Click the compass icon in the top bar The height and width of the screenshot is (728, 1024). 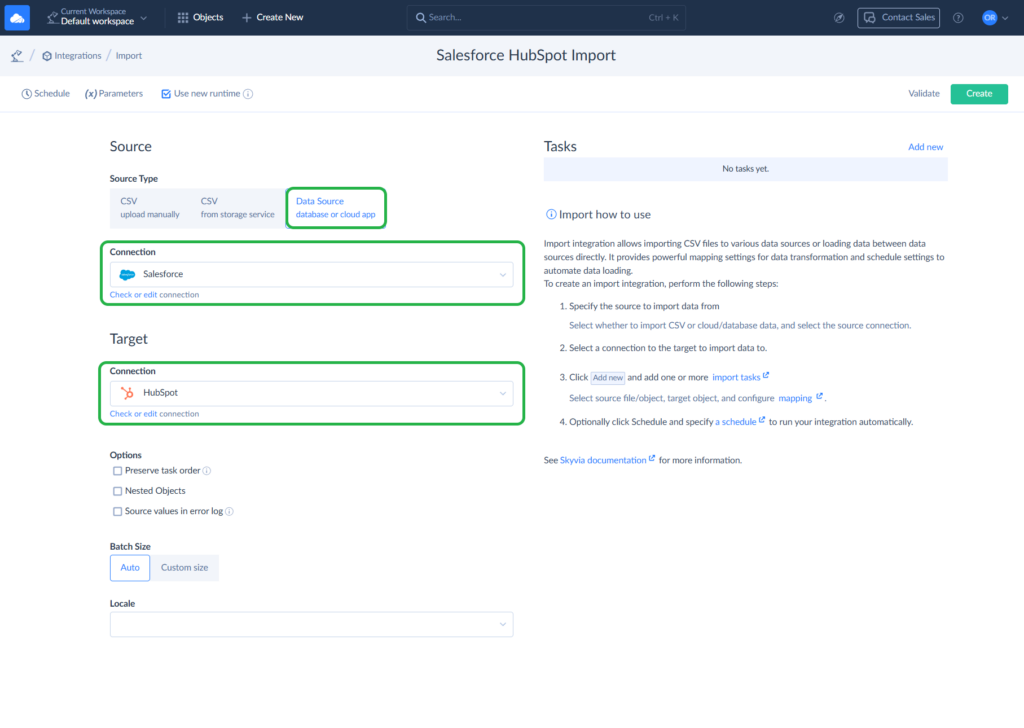click(x=839, y=17)
